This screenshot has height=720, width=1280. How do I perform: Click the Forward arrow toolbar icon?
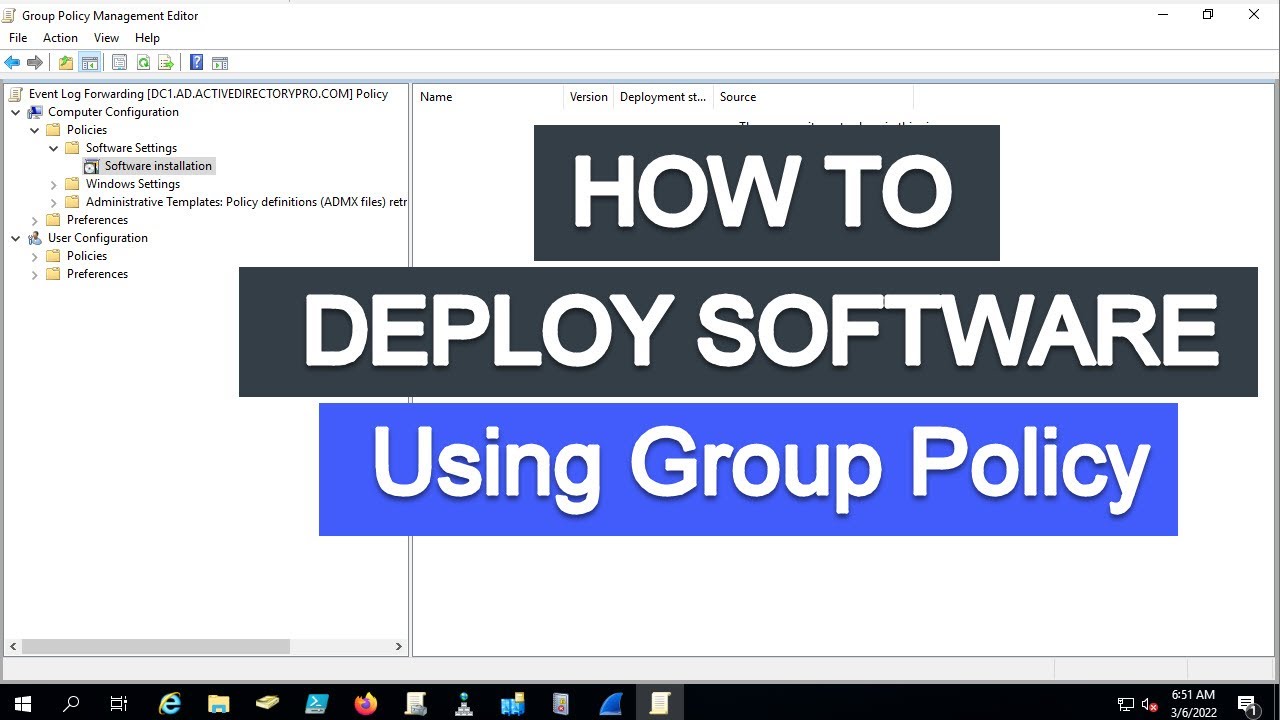click(35, 63)
